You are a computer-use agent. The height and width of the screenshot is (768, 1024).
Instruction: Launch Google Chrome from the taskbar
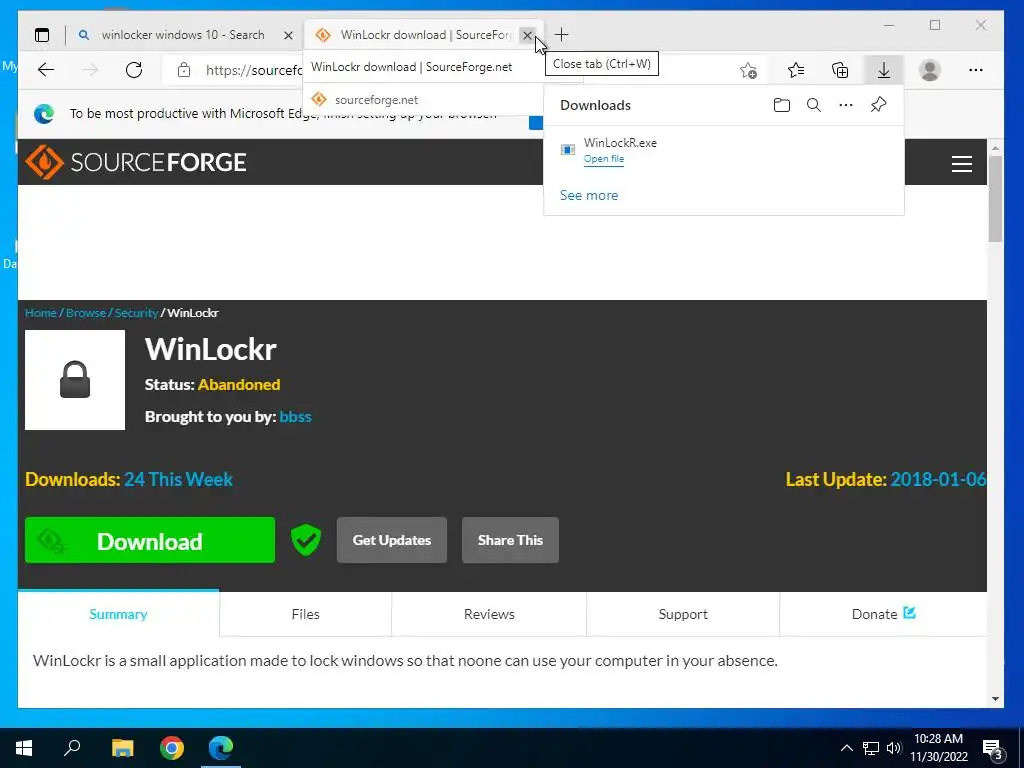172,748
